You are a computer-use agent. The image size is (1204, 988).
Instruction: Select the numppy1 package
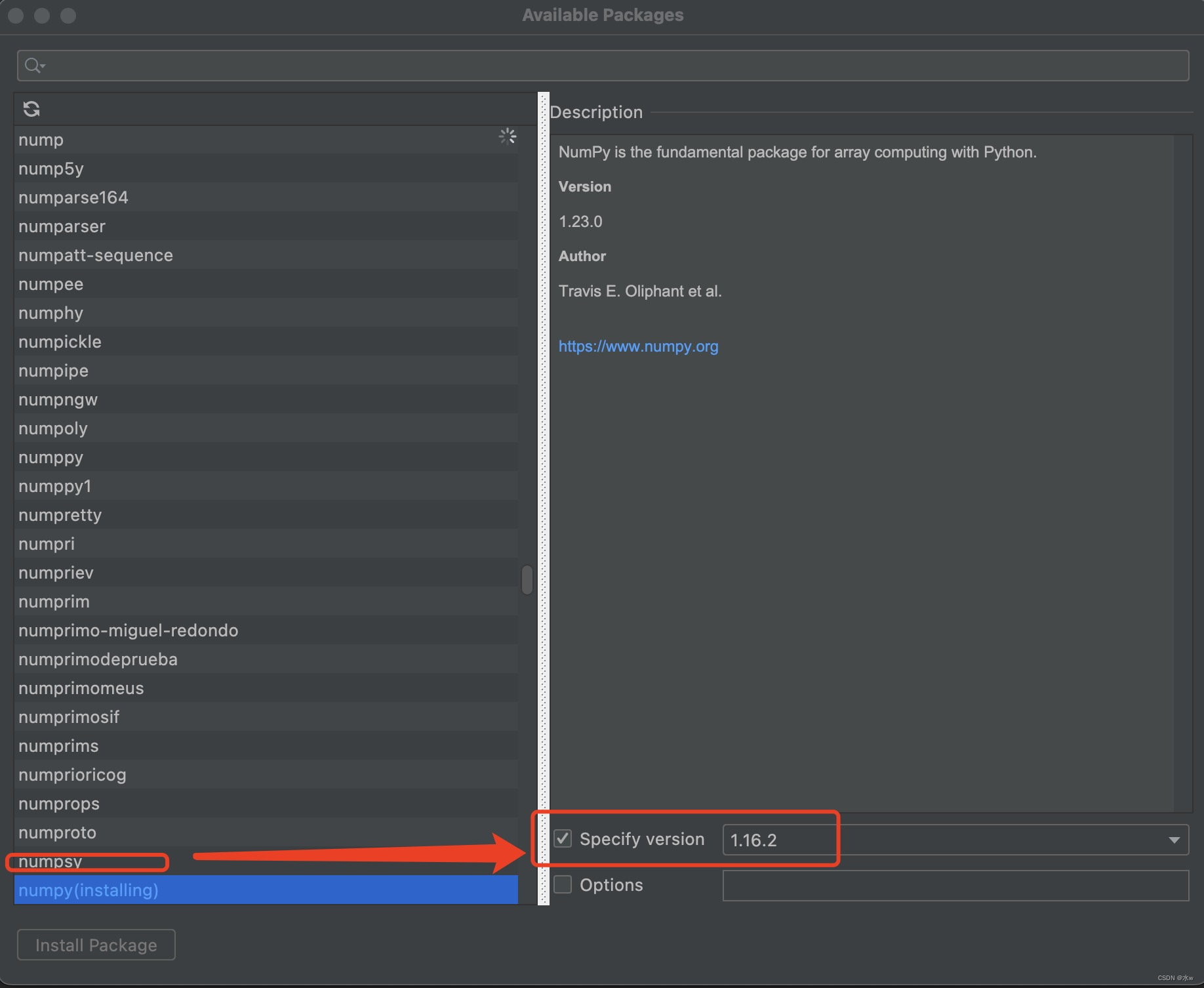(266, 486)
